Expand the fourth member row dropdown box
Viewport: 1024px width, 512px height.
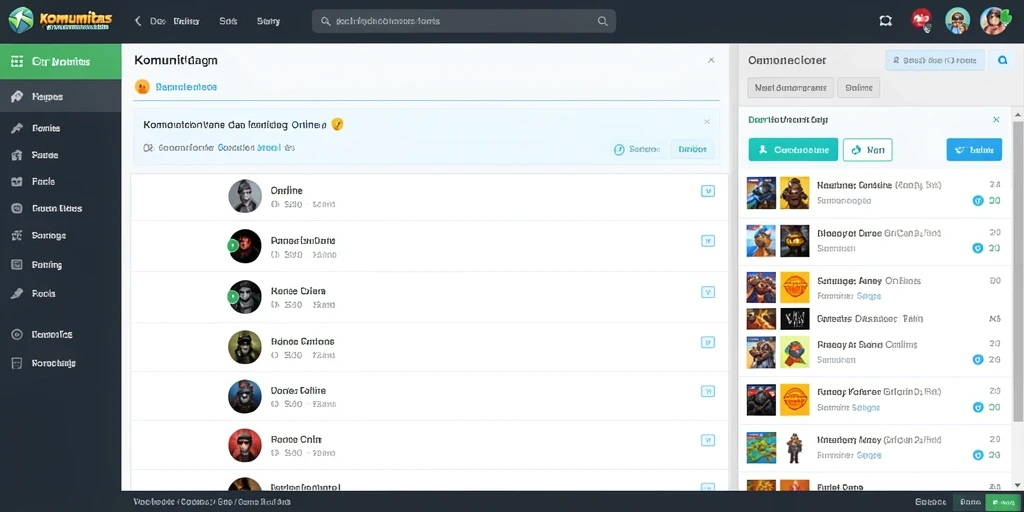pos(707,342)
